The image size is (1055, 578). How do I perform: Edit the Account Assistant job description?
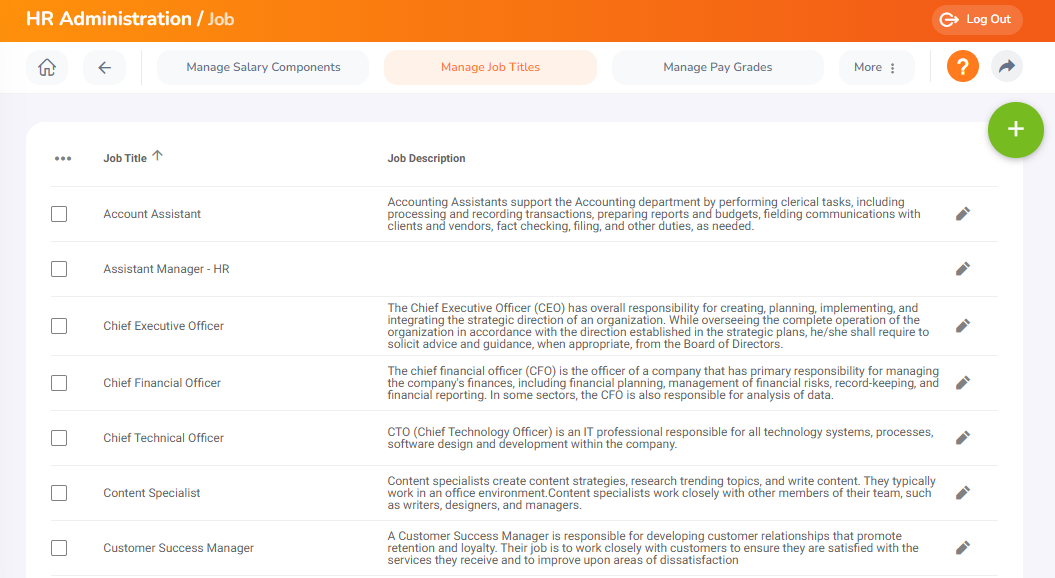tap(962, 213)
